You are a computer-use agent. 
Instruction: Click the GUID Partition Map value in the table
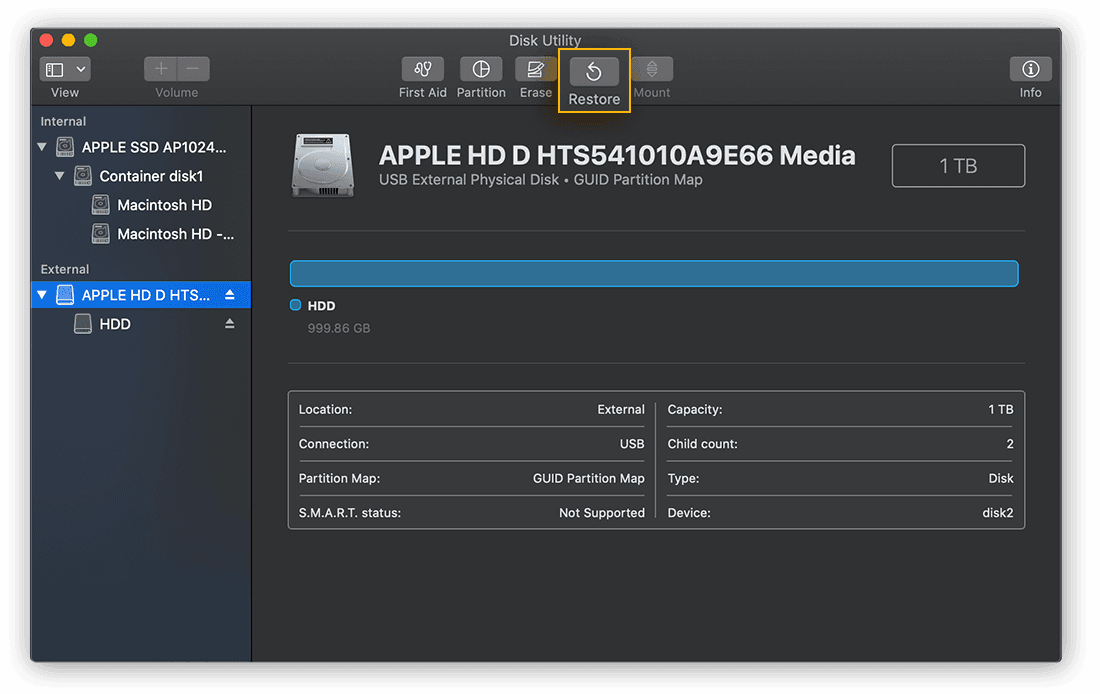click(x=589, y=479)
